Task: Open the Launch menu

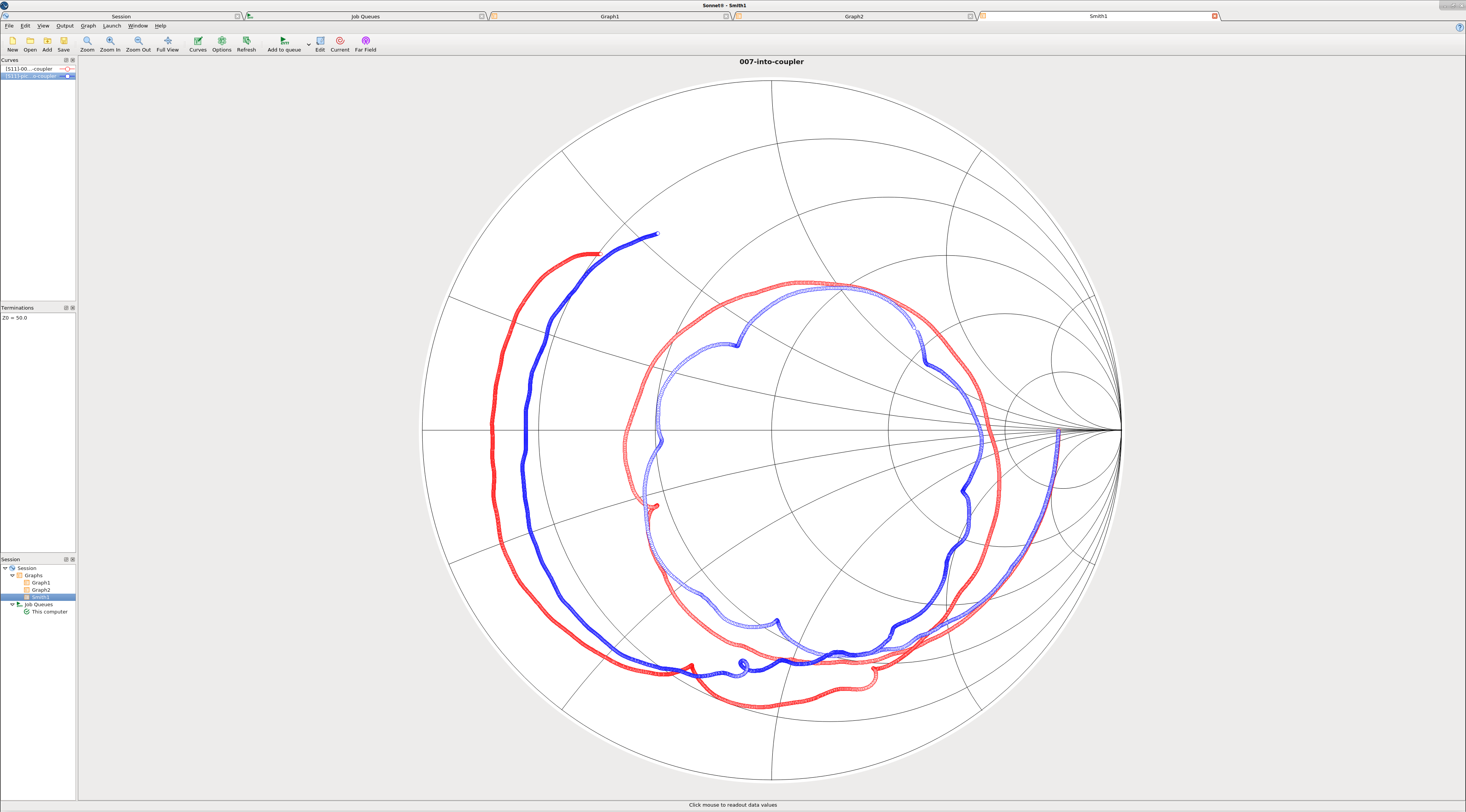Action: tap(111, 26)
